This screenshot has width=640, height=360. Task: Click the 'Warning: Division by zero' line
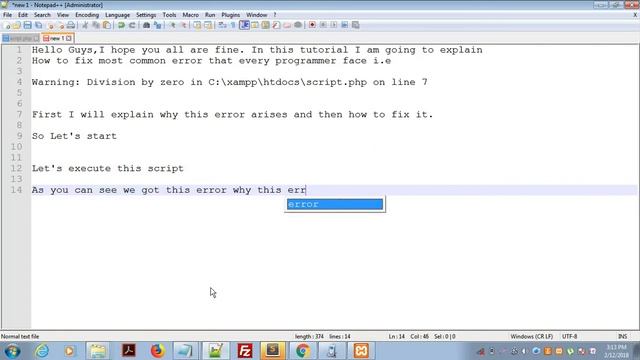pos(229,82)
